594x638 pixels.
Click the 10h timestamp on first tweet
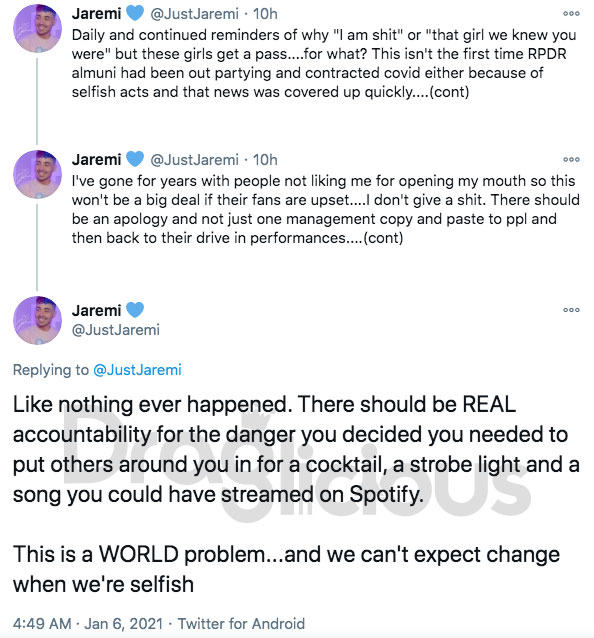[x=265, y=14]
